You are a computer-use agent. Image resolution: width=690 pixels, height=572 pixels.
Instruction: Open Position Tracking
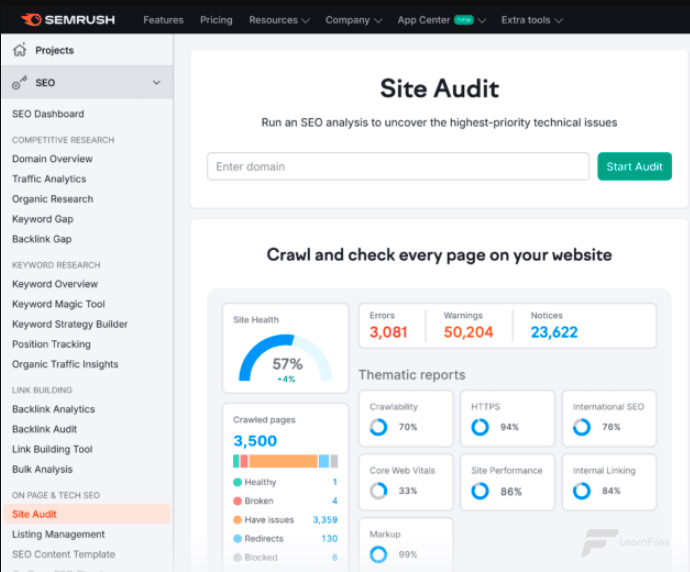point(51,344)
